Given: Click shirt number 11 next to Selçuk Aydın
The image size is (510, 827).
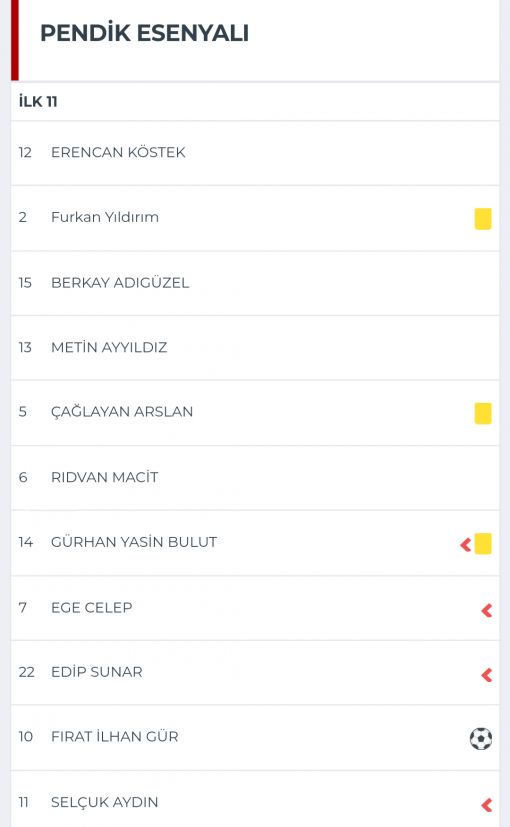Looking at the screenshot, I should click(x=24, y=802).
